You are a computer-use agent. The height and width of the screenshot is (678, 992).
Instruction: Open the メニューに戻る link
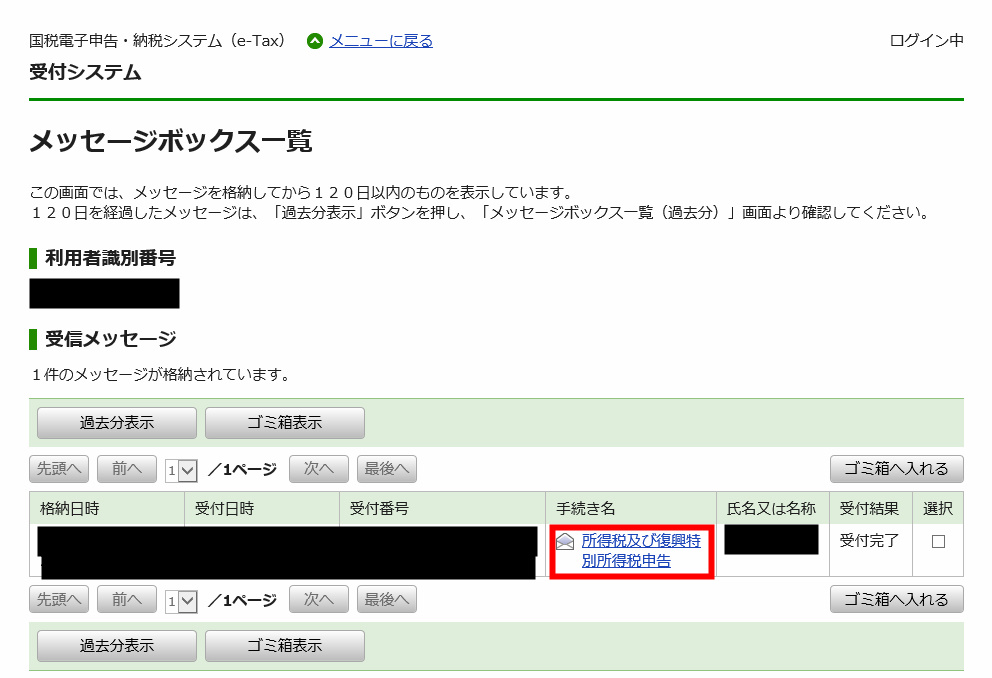pyautogui.click(x=381, y=41)
